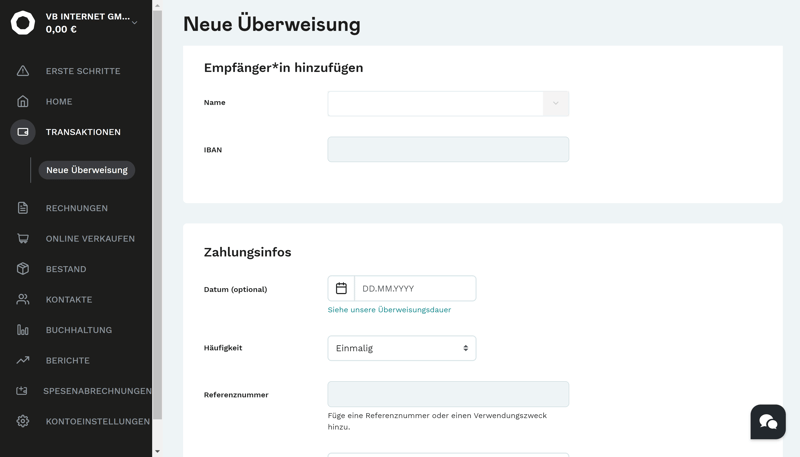
Task: Open the recipient Name dropdown
Action: tap(556, 103)
